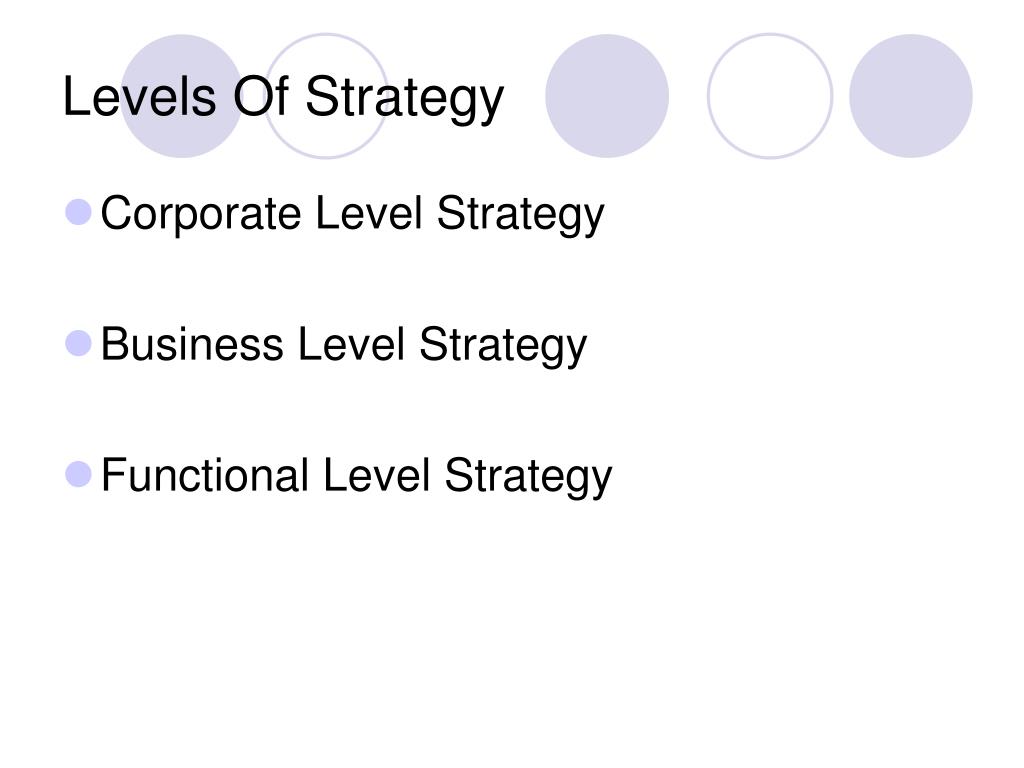Select the bullet dot beside Corporate Level Strategy
The height and width of the screenshot is (768, 1024).
(x=78, y=212)
